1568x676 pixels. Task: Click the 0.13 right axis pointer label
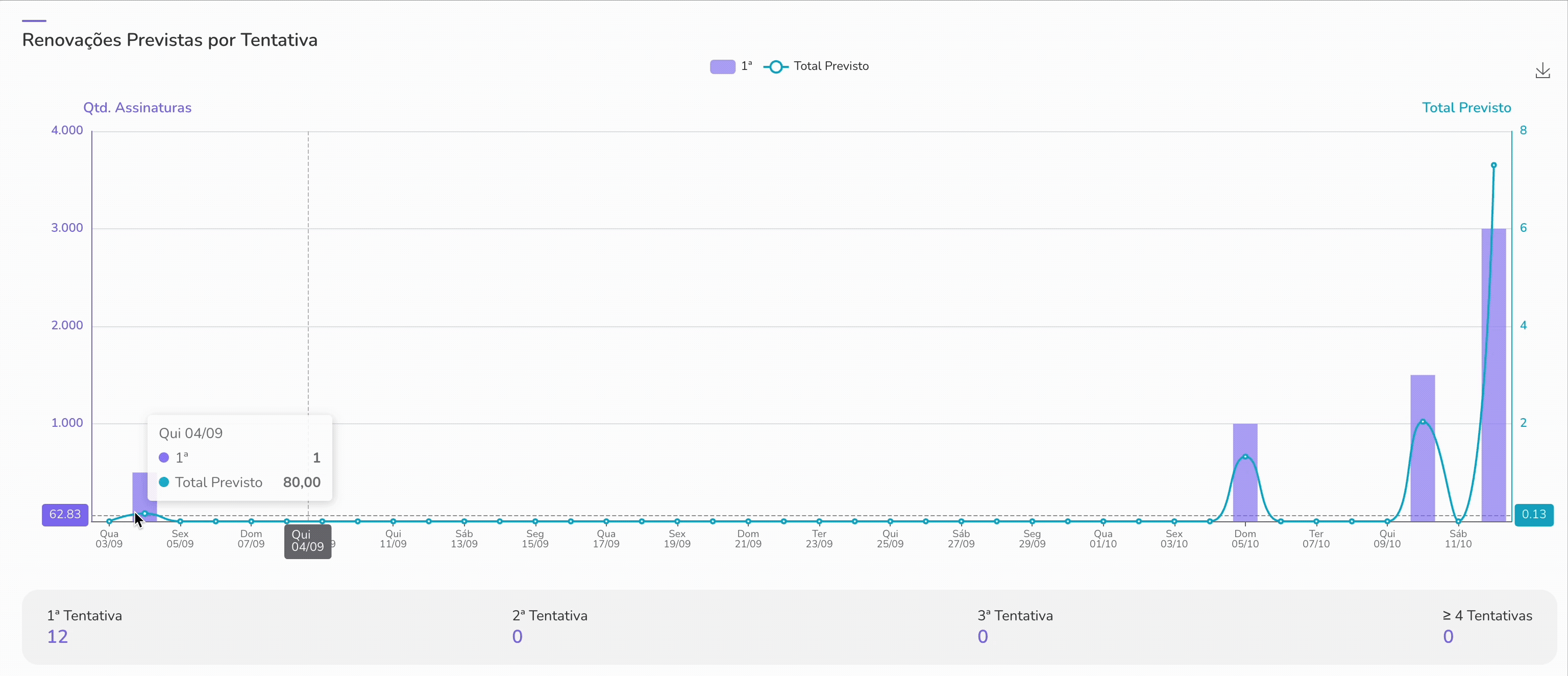[1533, 514]
